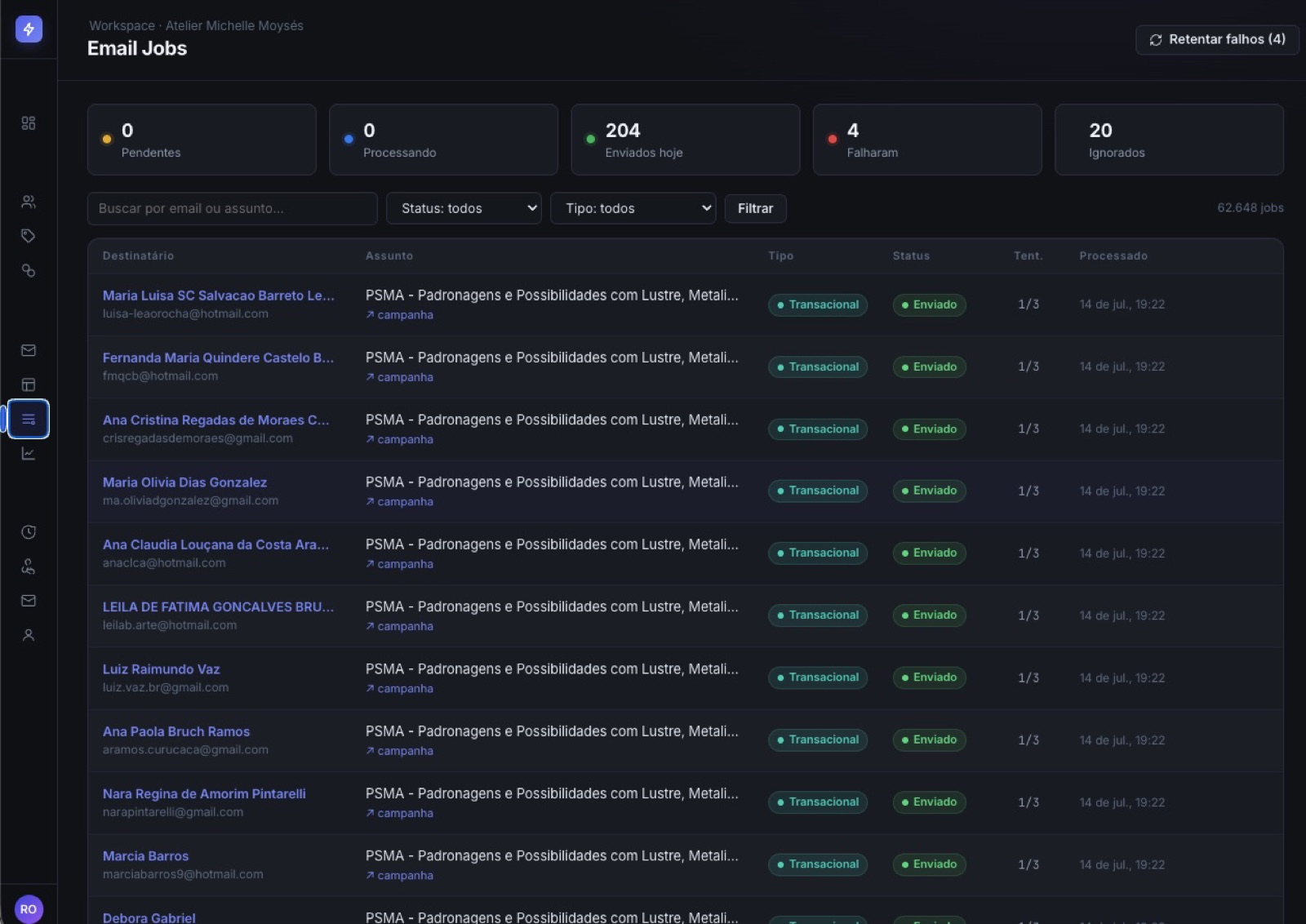Click processed date in LEILA row
Viewport: 1306px width, 924px height.
click(x=1122, y=615)
